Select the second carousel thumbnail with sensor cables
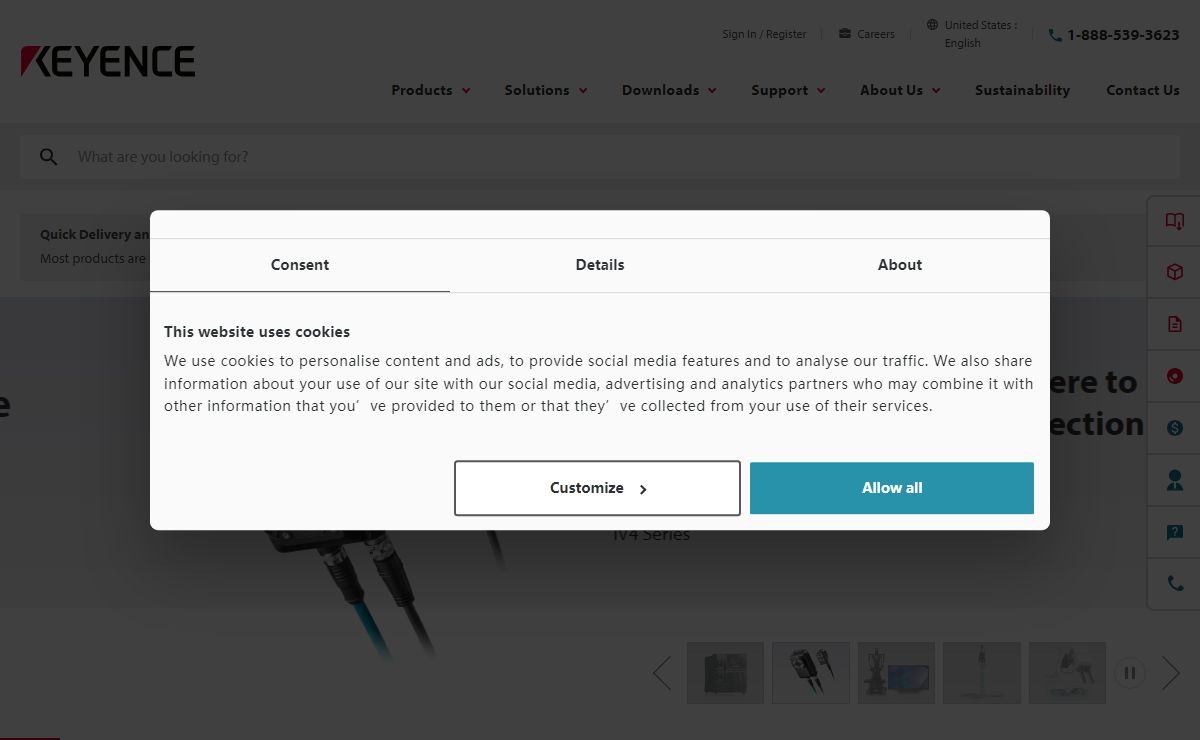The image size is (1200, 740). pos(811,673)
